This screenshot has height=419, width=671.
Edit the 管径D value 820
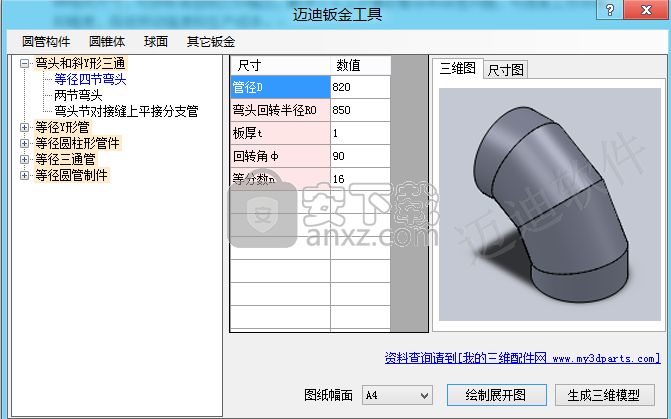tap(360, 87)
